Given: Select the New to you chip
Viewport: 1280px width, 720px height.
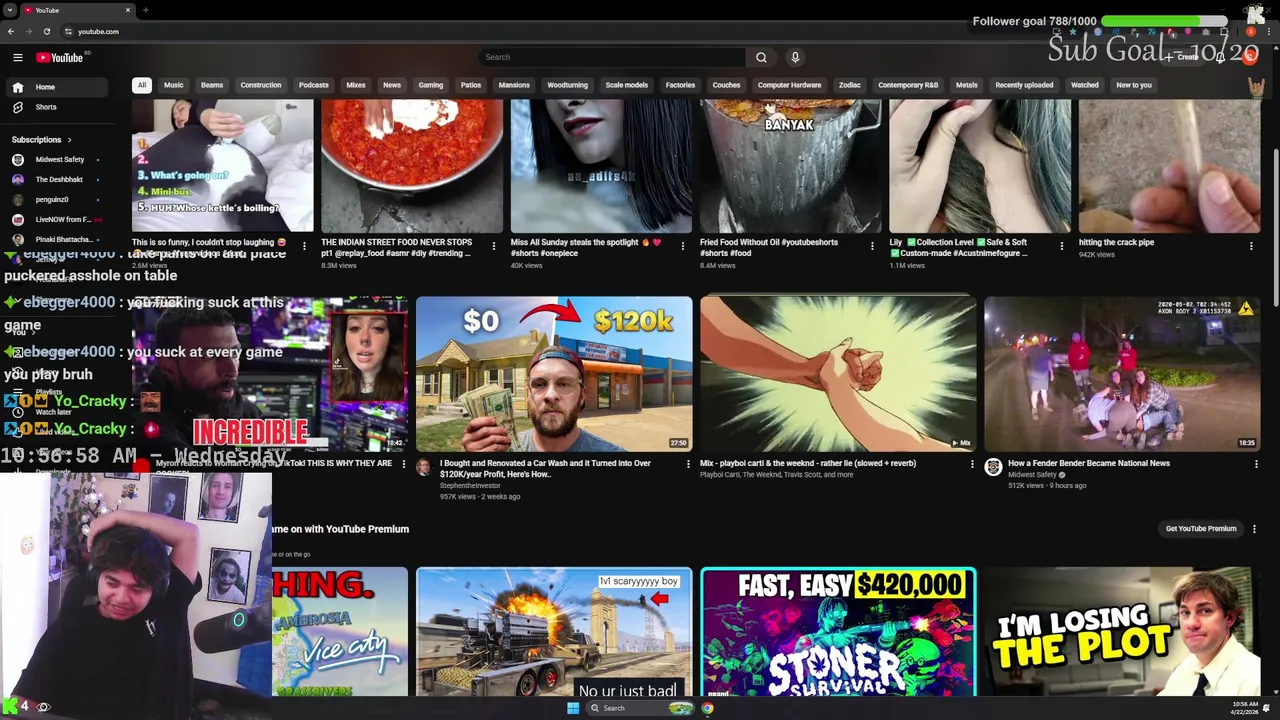Looking at the screenshot, I should pyautogui.click(x=1134, y=85).
